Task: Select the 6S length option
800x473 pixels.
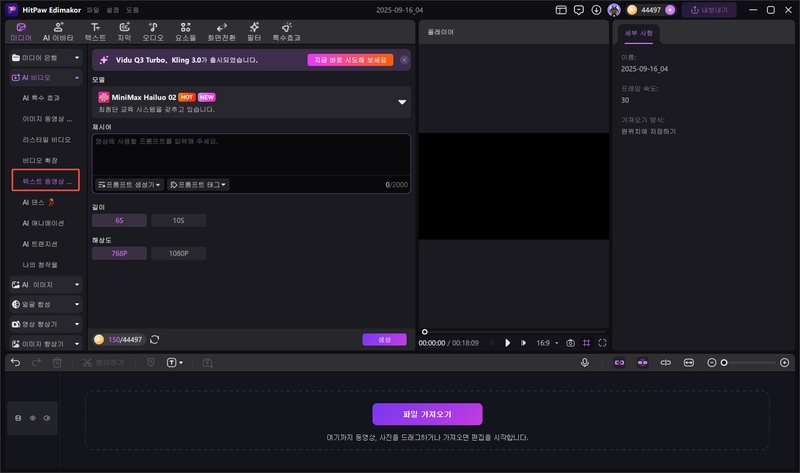Action: click(x=119, y=220)
